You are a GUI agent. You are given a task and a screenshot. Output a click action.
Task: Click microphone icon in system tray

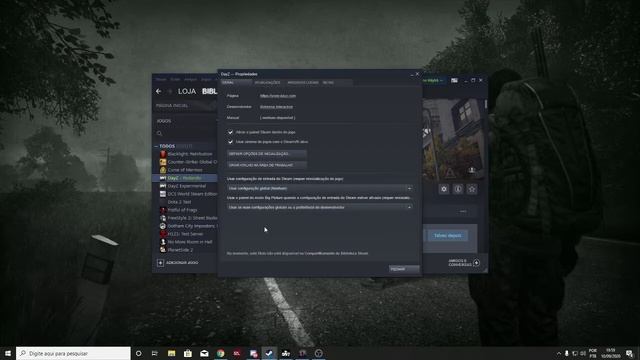click(x=567, y=353)
